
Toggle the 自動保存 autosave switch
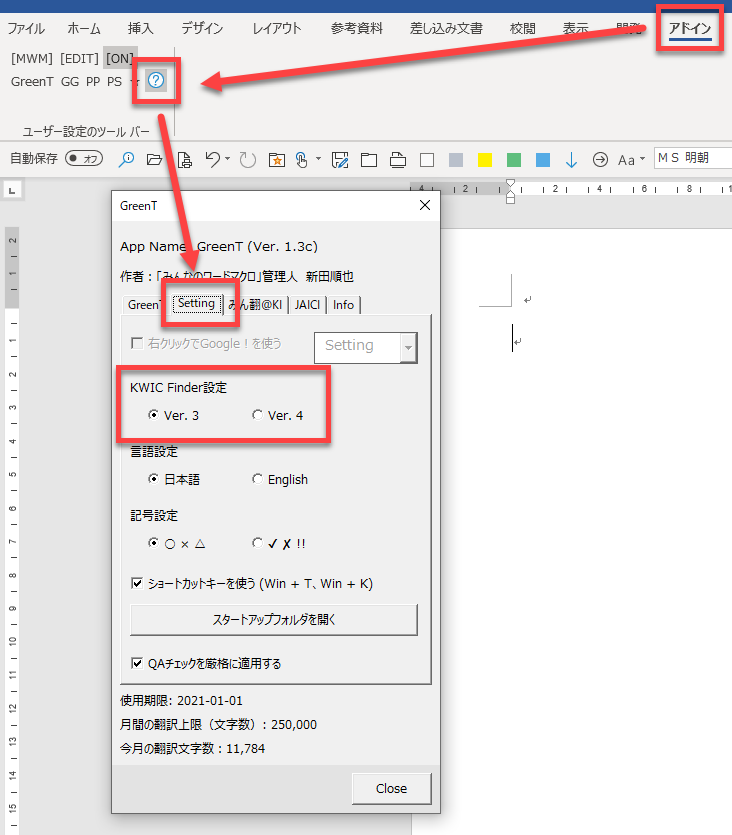click(84, 159)
